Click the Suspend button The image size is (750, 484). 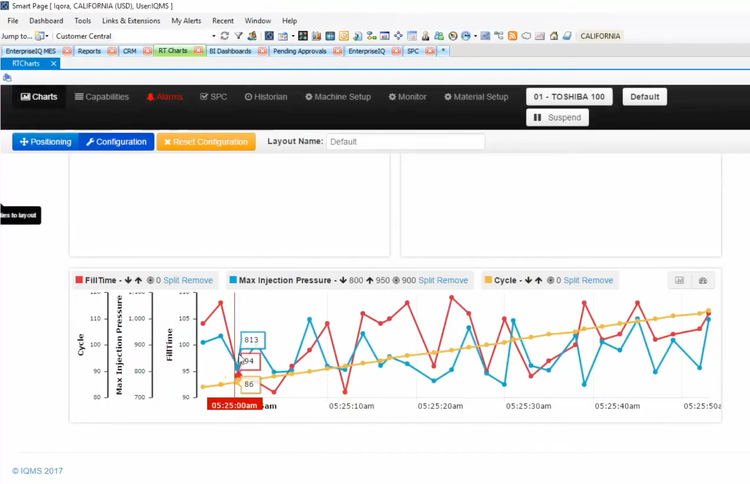[x=557, y=117]
